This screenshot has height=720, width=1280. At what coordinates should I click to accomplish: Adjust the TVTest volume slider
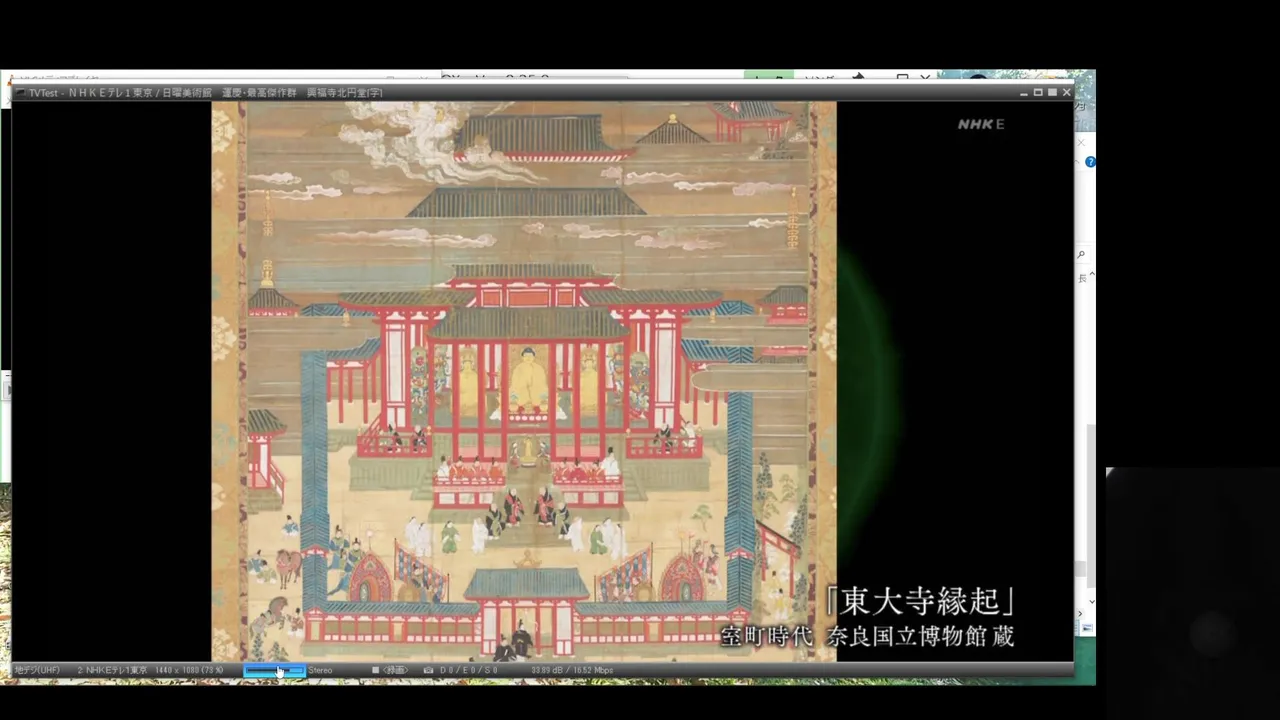275,670
